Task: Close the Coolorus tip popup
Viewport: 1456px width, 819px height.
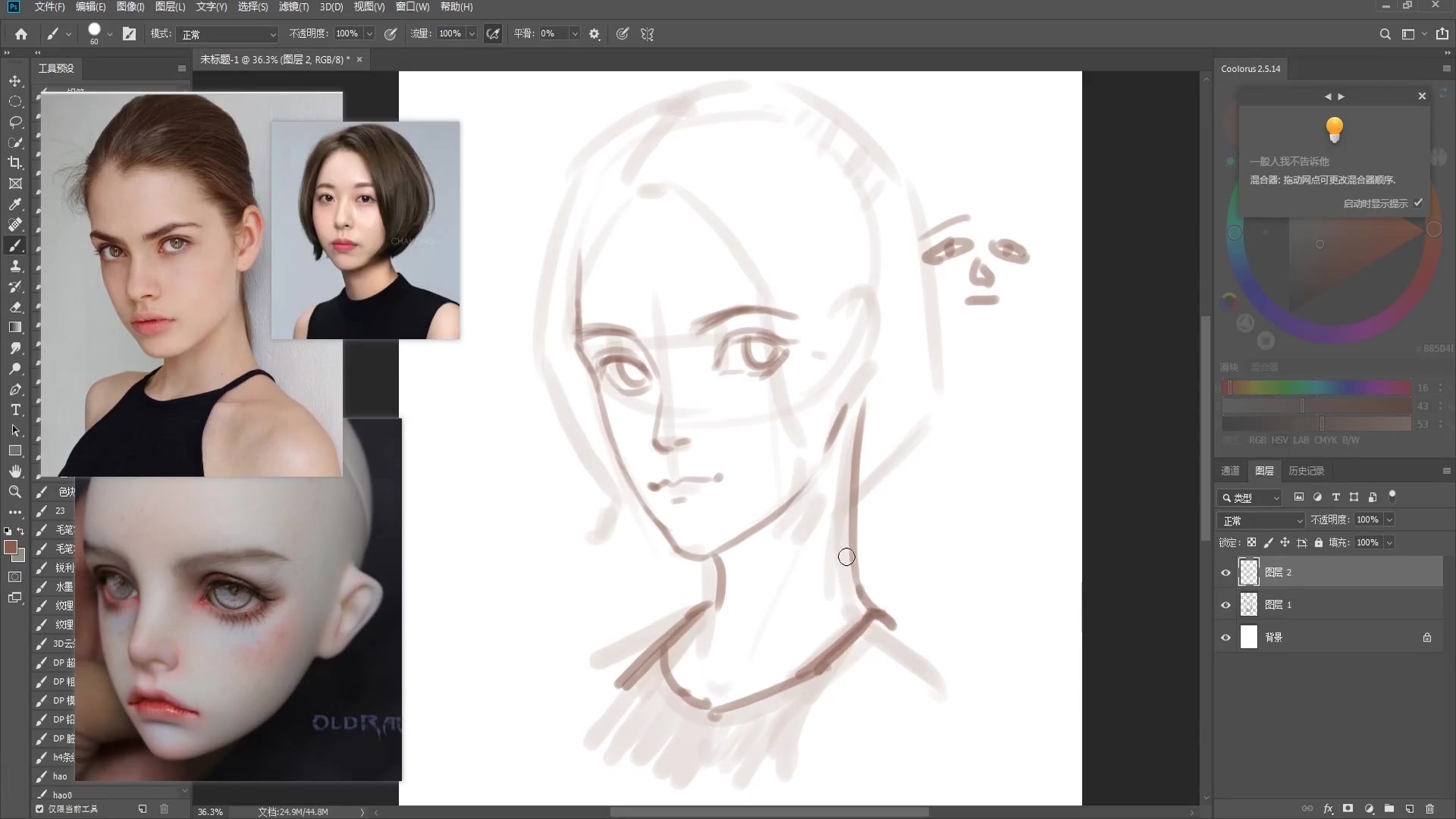Action: [x=1422, y=96]
